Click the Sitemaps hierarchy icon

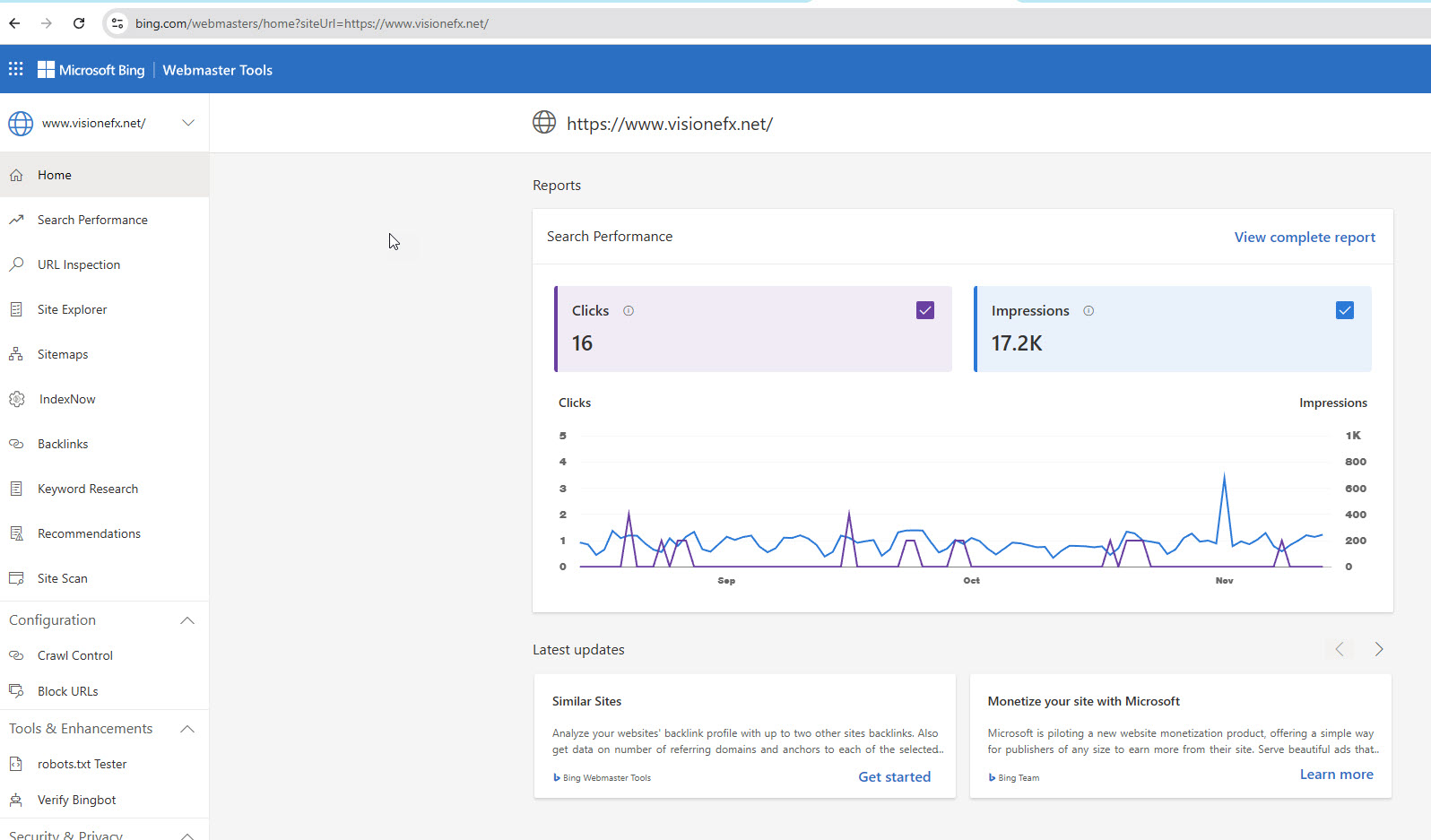(x=16, y=354)
